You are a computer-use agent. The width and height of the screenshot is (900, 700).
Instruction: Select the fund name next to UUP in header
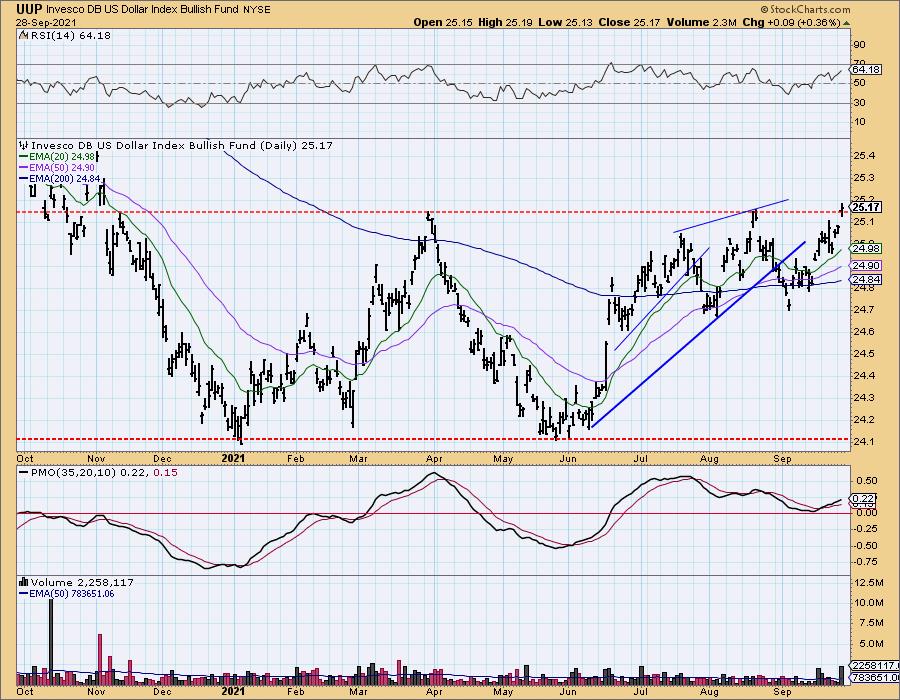pos(141,10)
